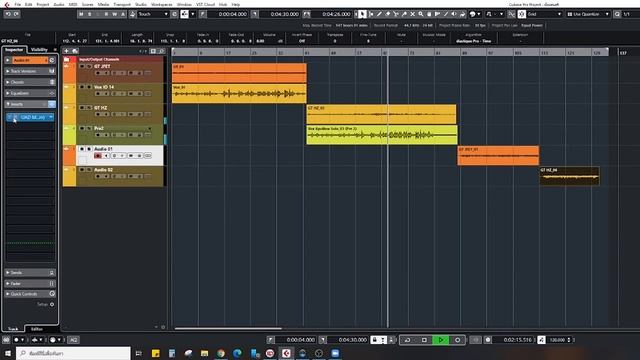640x360 pixels.
Task: Click the Audio 01 track color strip
Action: (69, 156)
